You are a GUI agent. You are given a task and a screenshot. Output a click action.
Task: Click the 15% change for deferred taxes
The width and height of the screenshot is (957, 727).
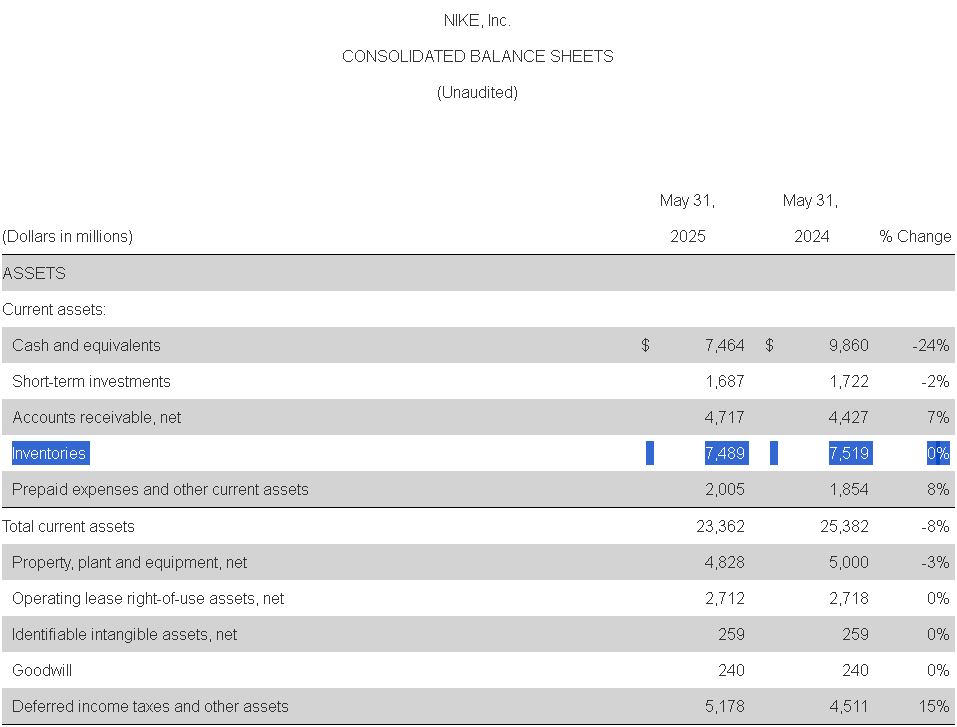point(934,706)
